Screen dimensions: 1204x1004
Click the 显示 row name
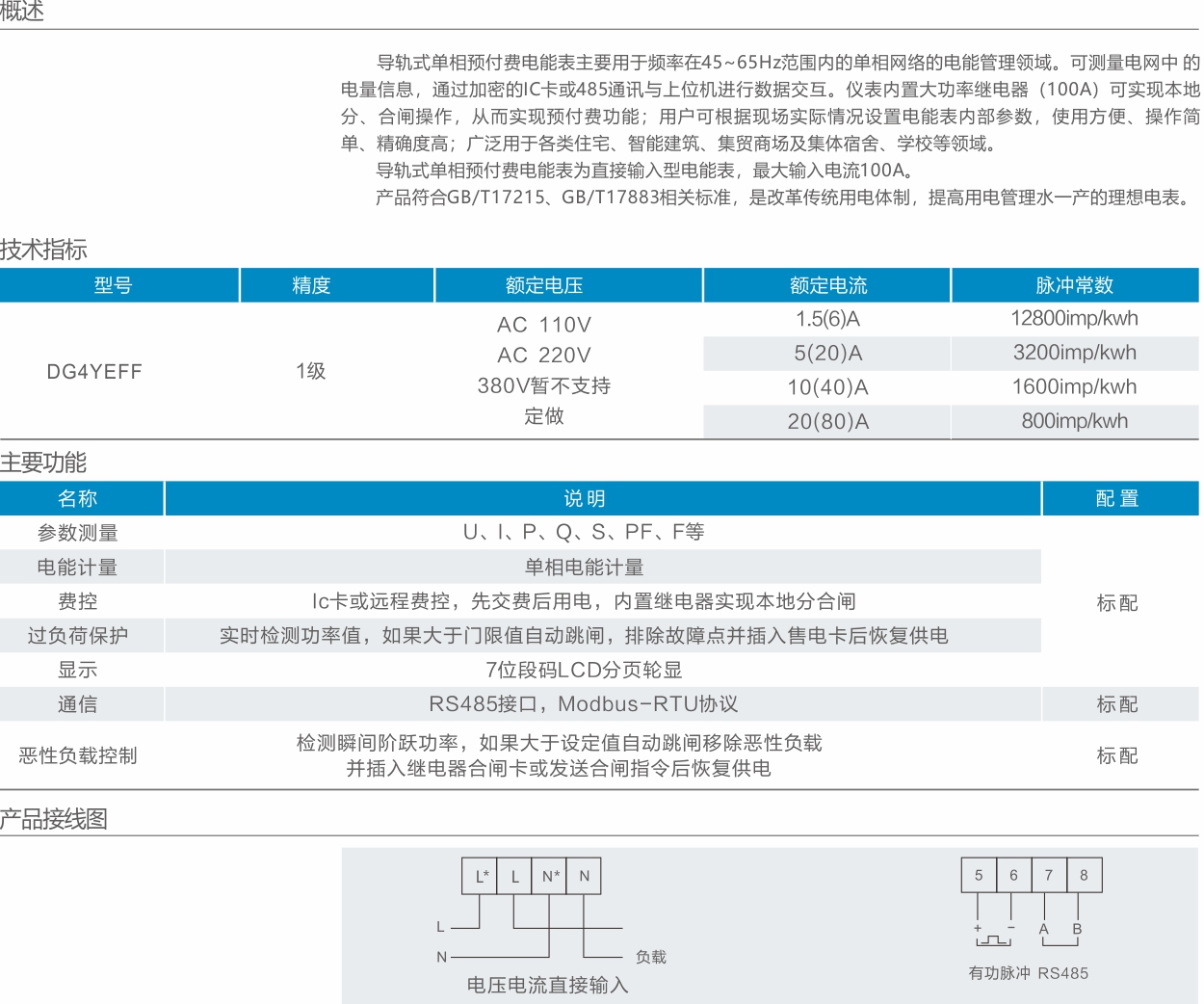tap(78, 670)
